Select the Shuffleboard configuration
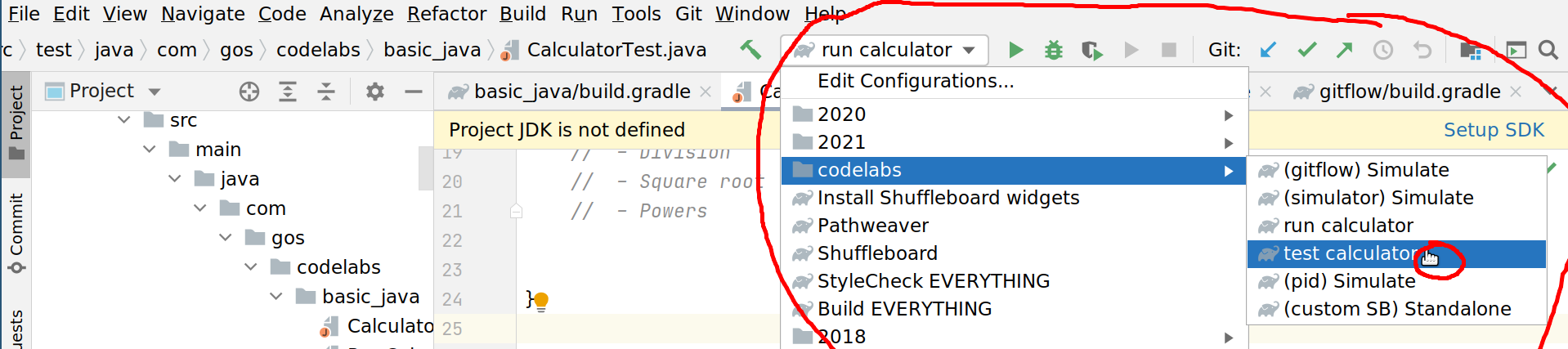Screen dimensions: 1568x349 (x=1014, y=253)
